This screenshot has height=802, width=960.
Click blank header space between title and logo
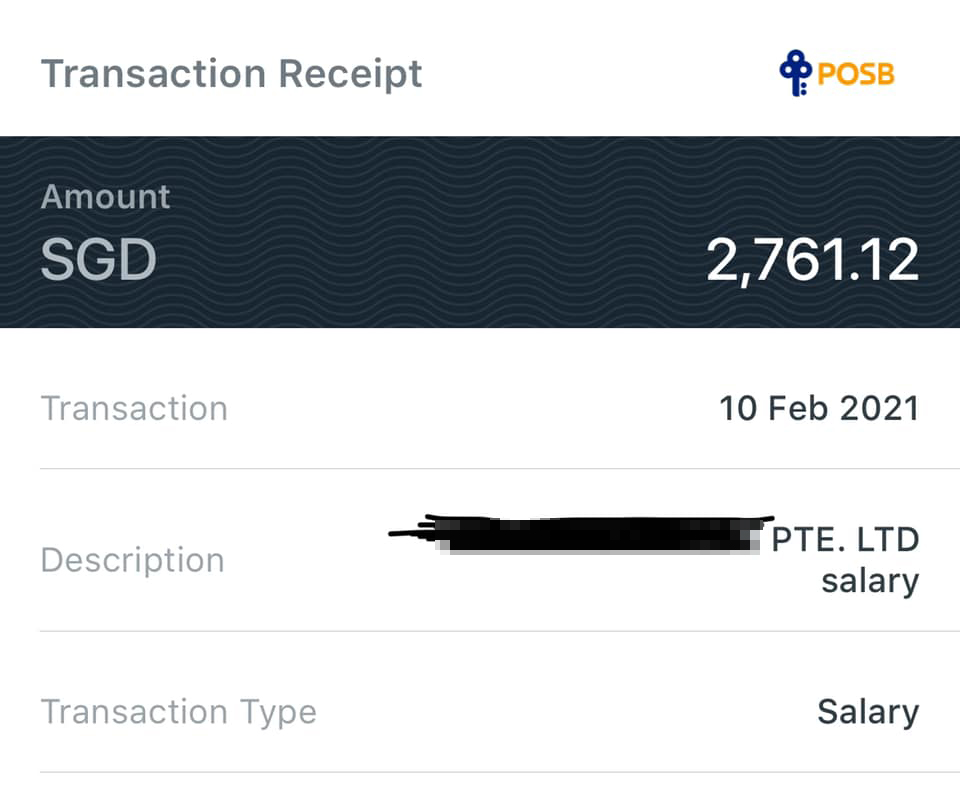pyautogui.click(x=600, y=74)
